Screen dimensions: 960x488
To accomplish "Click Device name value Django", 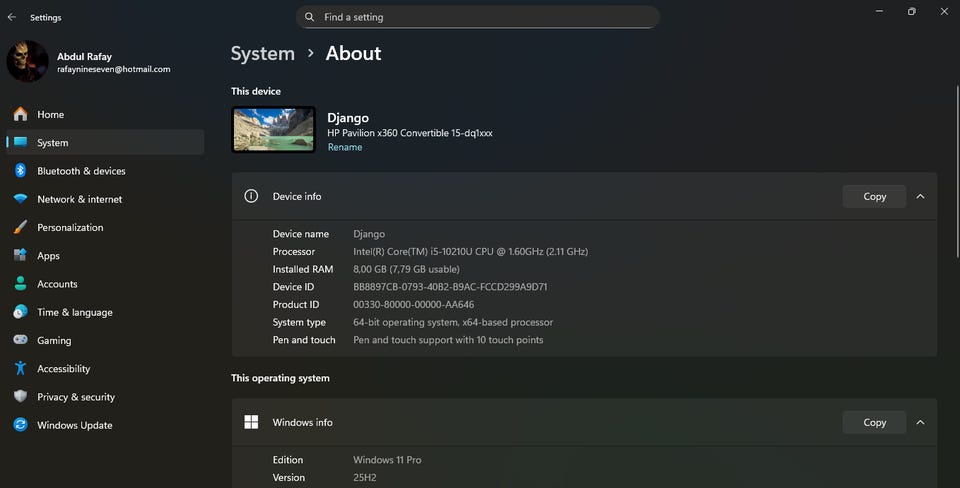I will pos(369,234).
